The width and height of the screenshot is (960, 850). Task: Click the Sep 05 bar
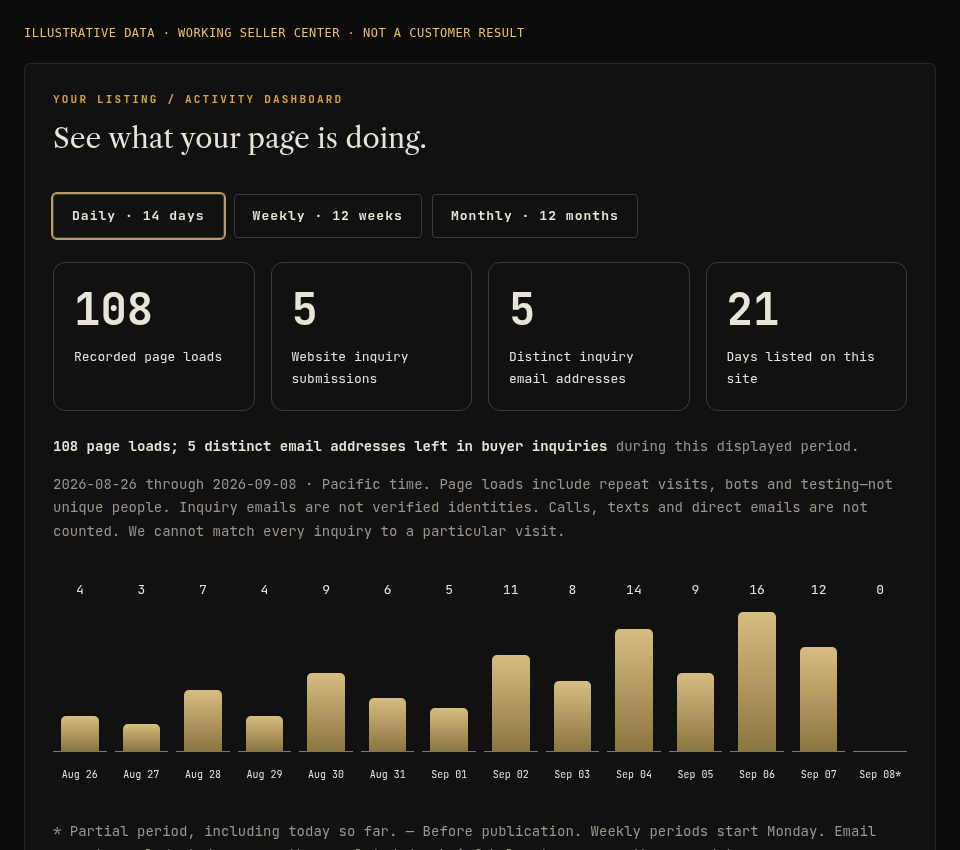696,712
